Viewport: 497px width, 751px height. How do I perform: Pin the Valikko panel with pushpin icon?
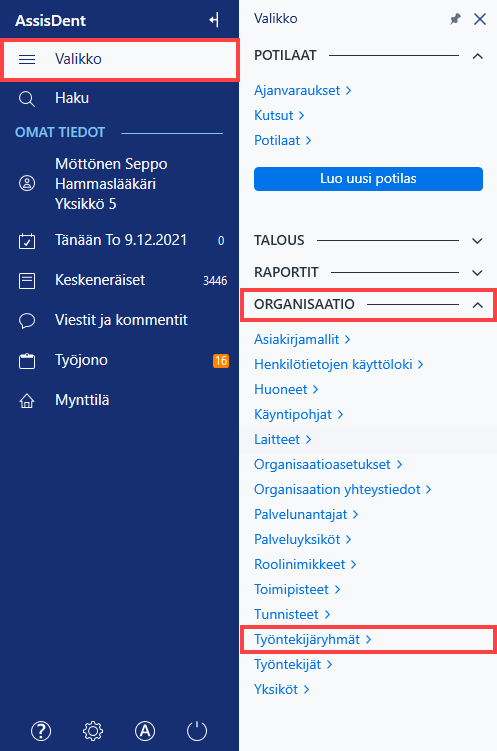455,19
